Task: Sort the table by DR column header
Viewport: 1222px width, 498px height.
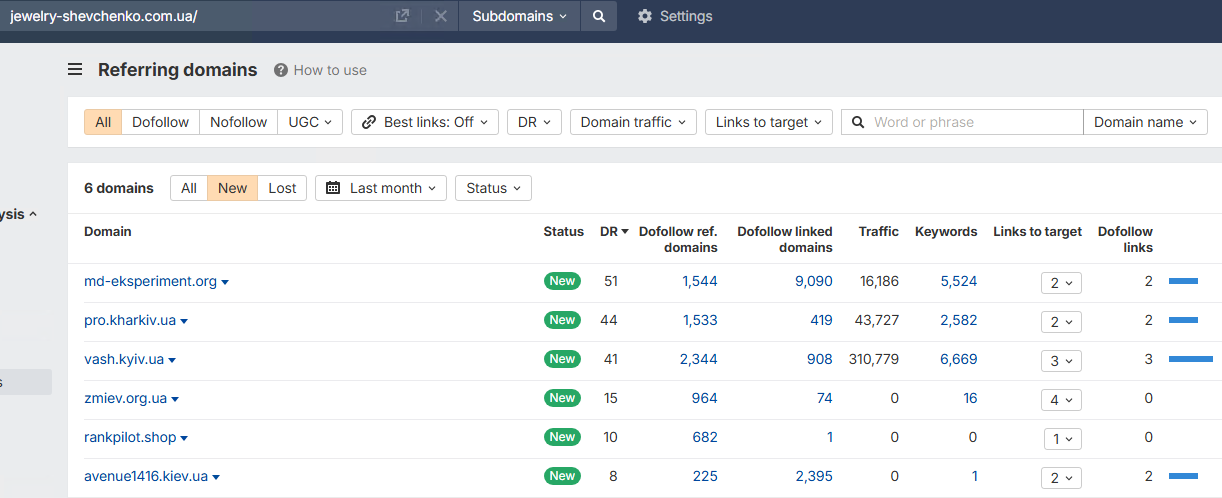Action: [x=613, y=231]
